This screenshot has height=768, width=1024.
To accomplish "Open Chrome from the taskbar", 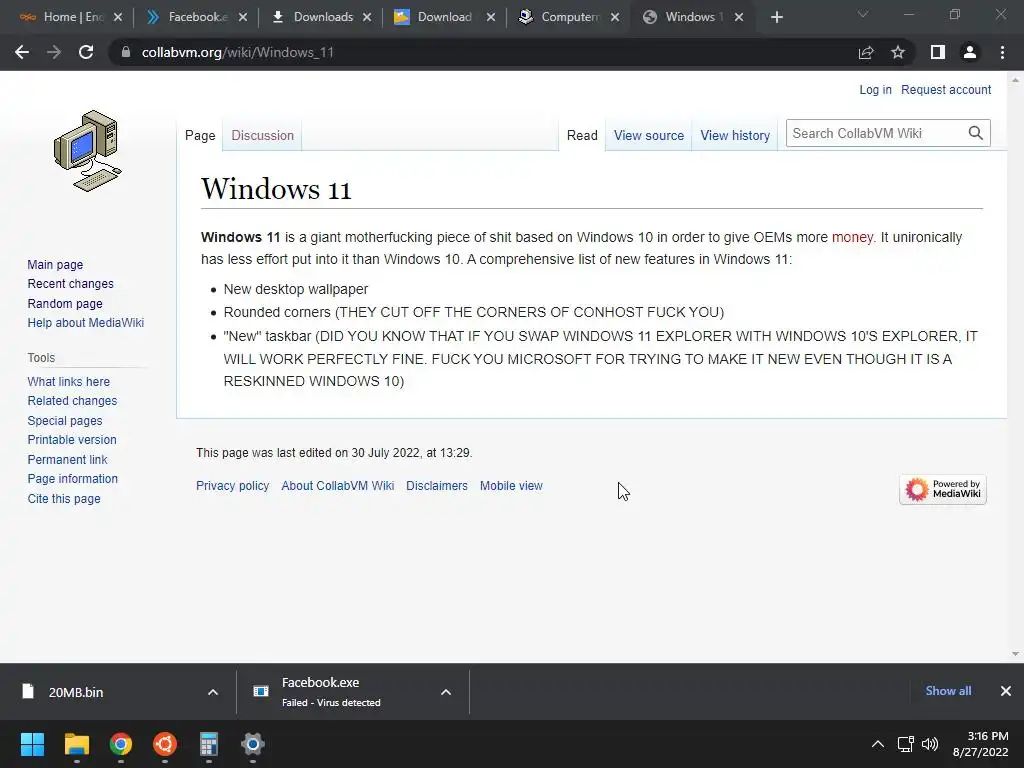I will coord(121,744).
